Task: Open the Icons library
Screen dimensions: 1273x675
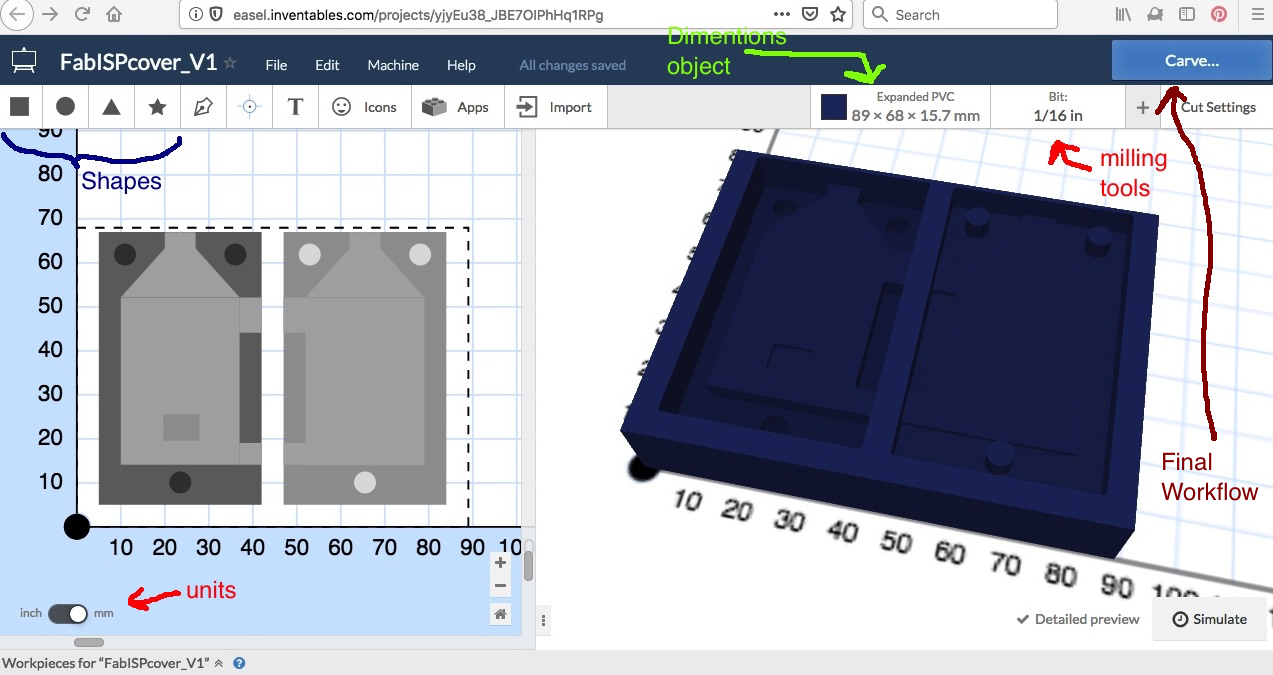Action: click(364, 107)
